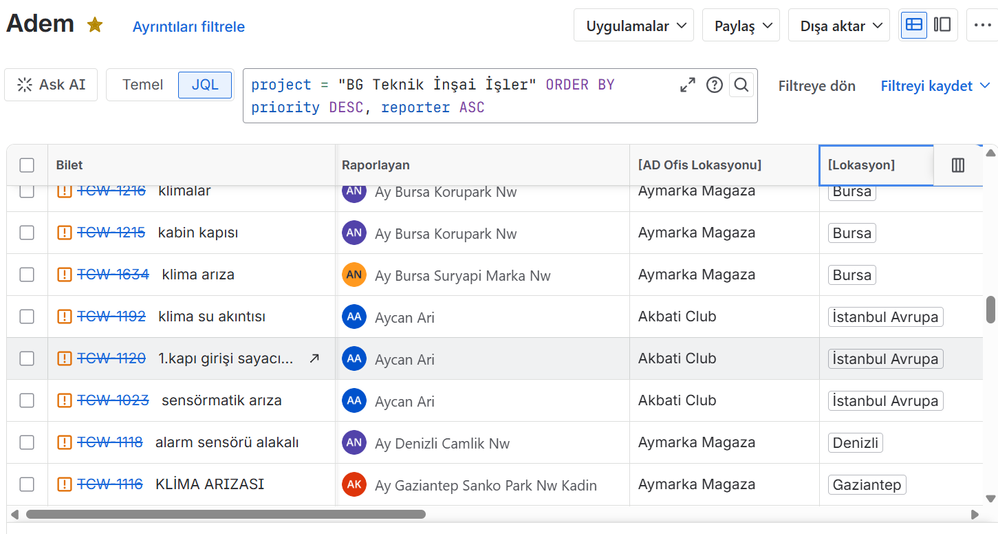Switch to Temel search mode

(x=143, y=85)
